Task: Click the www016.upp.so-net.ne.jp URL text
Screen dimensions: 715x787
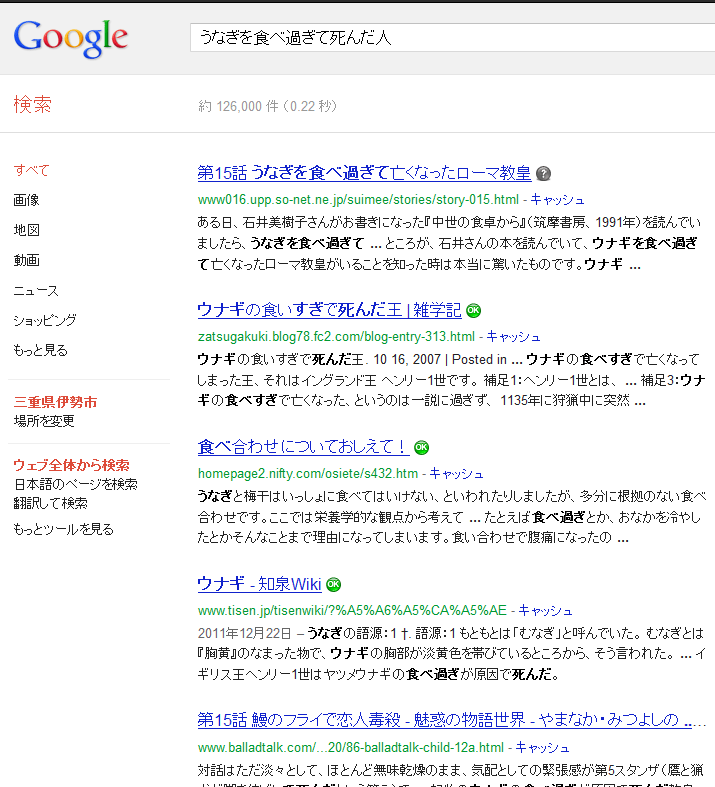Action: click(358, 200)
